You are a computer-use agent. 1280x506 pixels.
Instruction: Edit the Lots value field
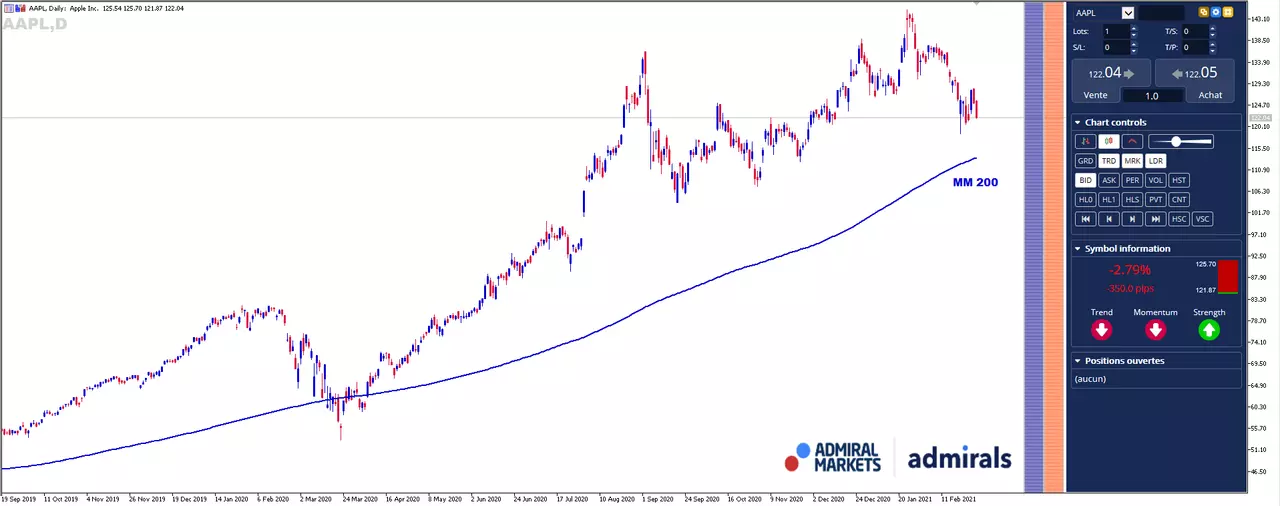pyautogui.click(x=1117, y=31)
